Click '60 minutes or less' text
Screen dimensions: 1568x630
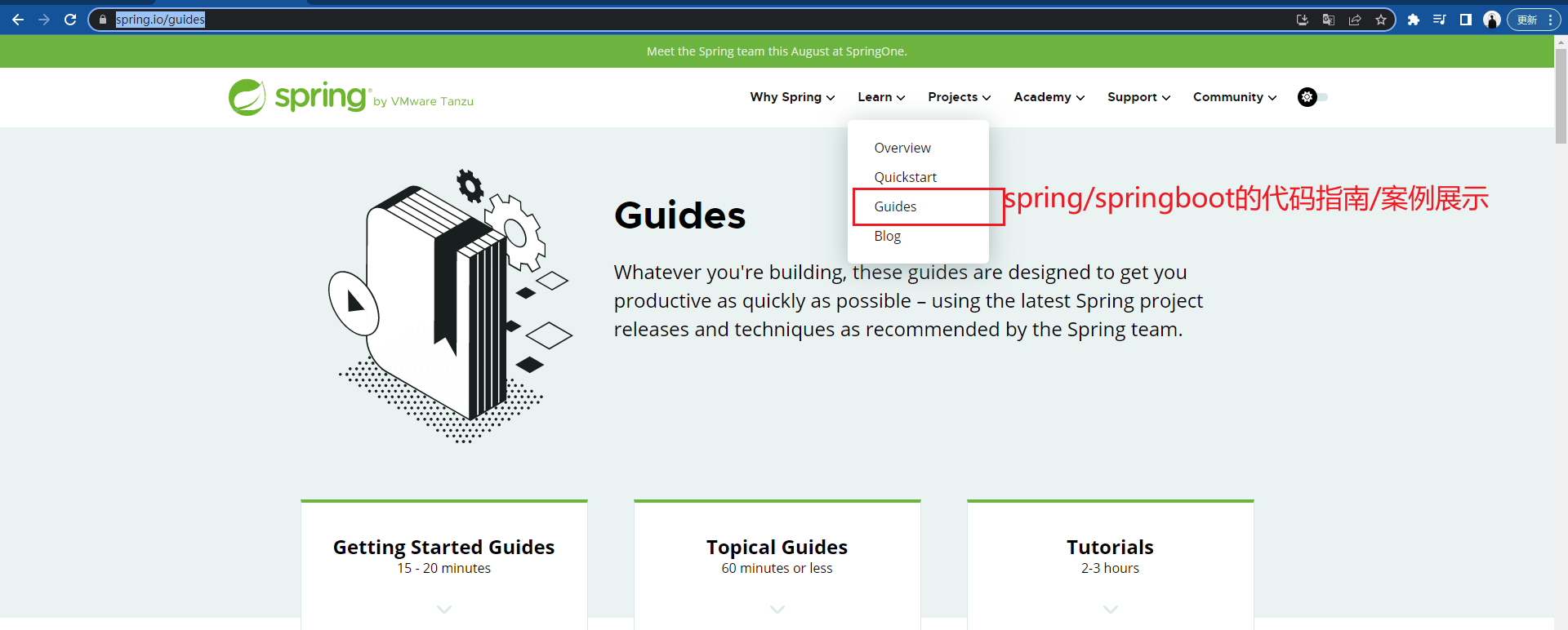click(777, 568)
